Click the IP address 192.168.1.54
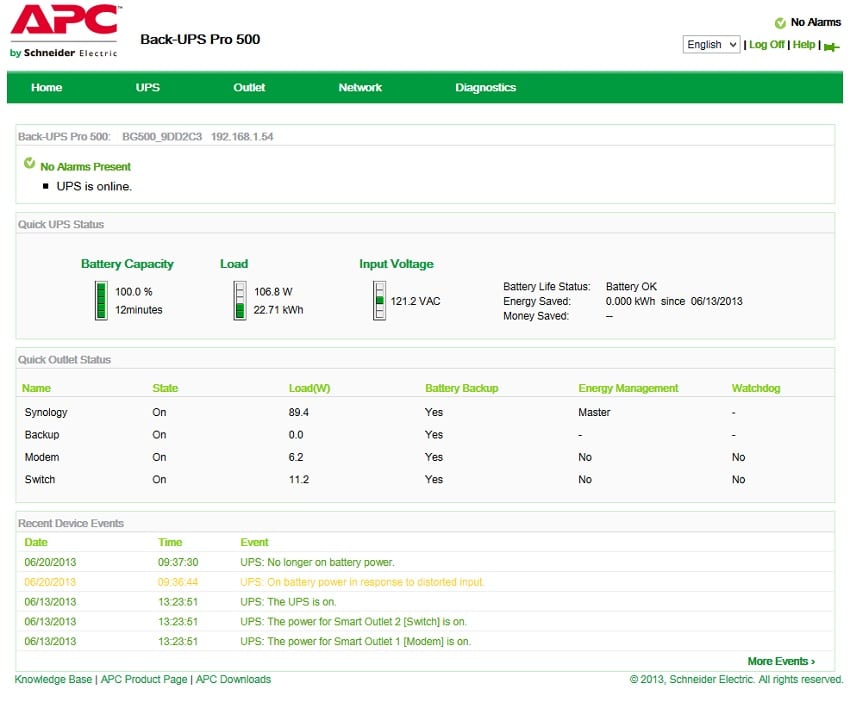This screenshot has height=702, width=850. coord(242,137)
